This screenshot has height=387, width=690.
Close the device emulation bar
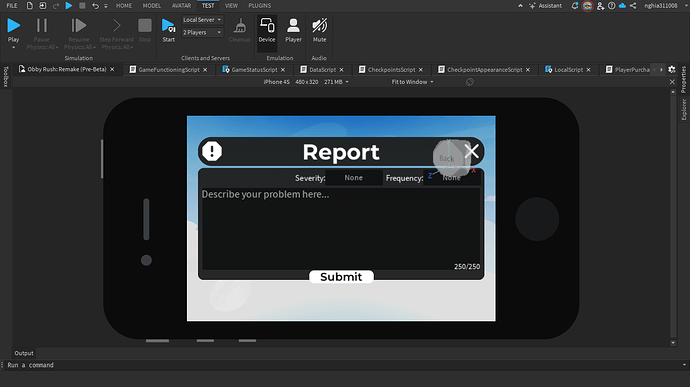pos(672,82)
